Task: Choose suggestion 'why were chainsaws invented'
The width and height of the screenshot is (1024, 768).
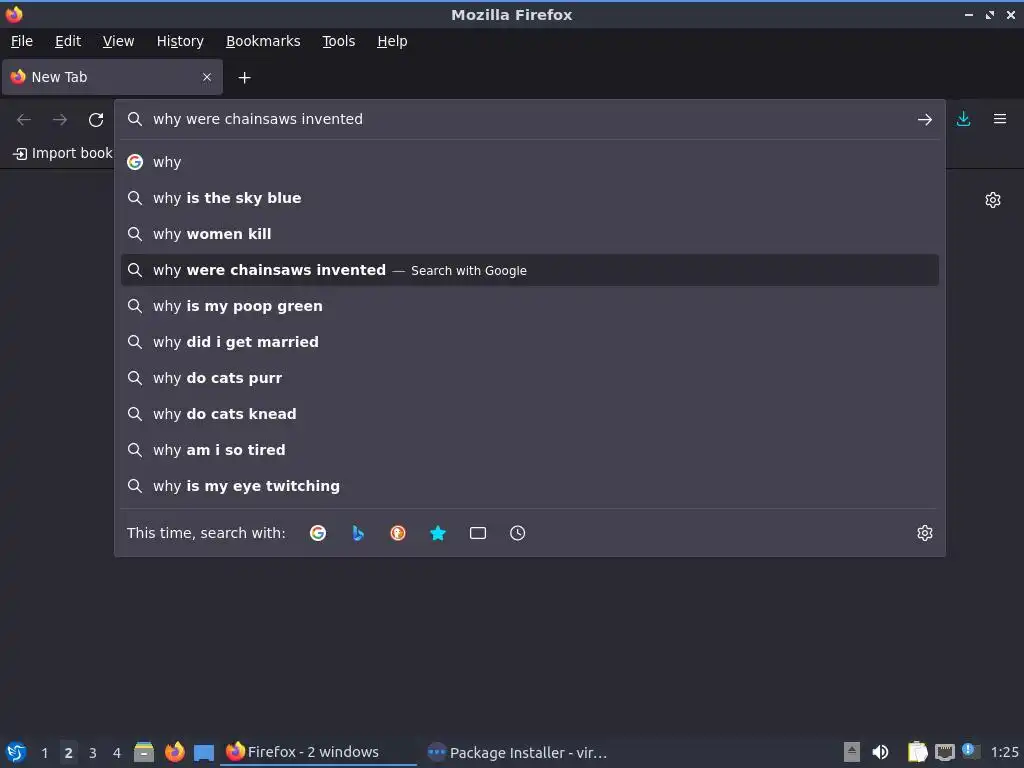Action: (x=530, y=270)
